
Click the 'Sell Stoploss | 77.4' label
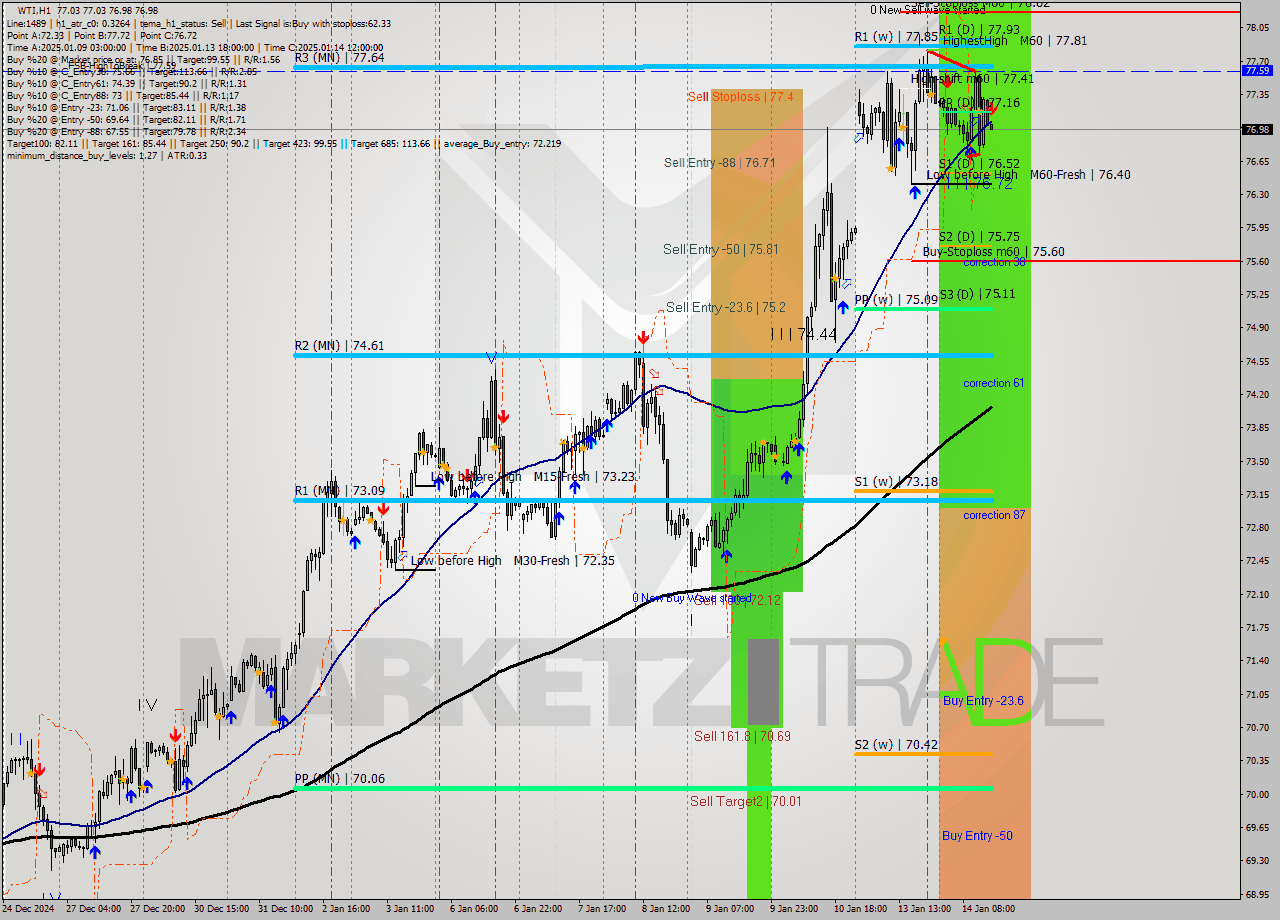[741, 97]
